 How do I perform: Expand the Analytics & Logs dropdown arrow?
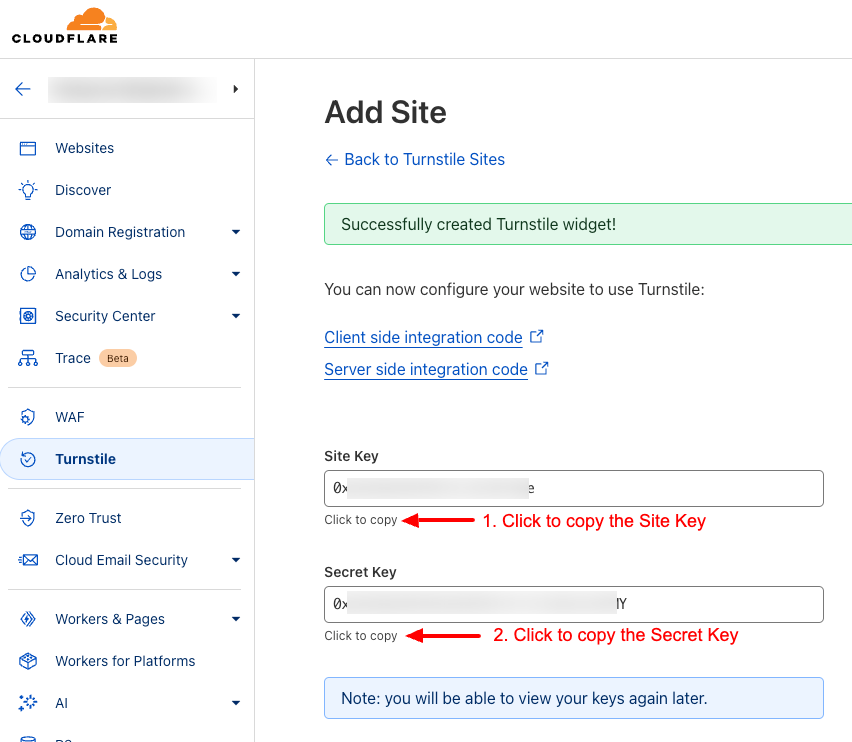point(236,274)
